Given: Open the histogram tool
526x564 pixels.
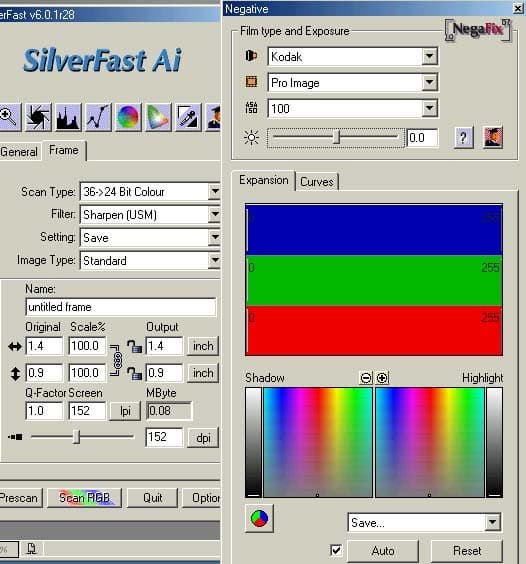Looking at the screenshot, I should [68, 117].
